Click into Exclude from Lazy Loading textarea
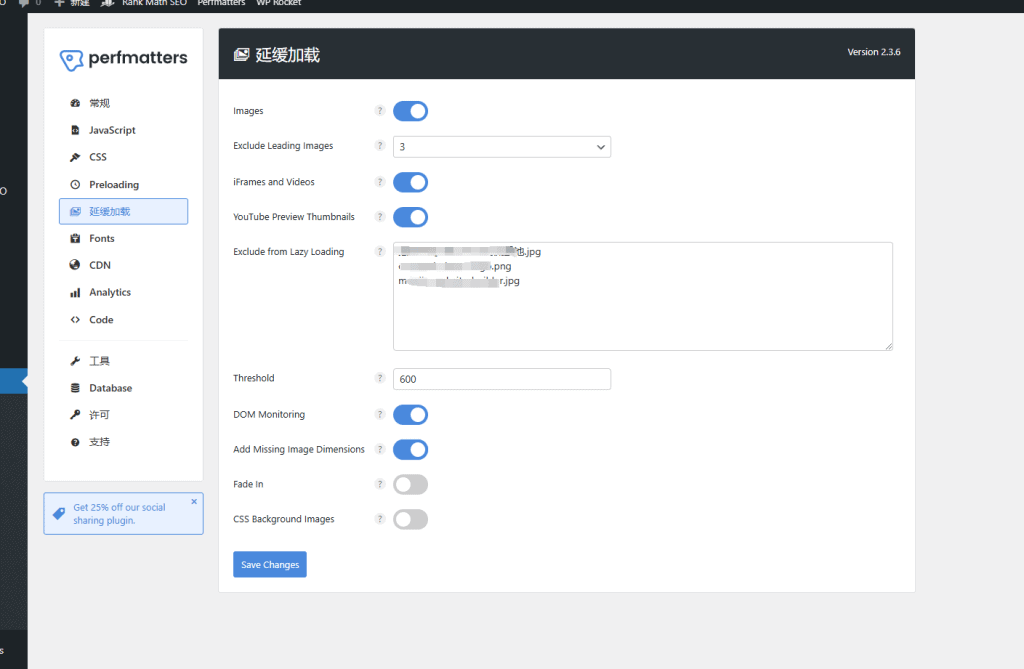This screenshot has height=669, width=1024. (x=643, y=297)
